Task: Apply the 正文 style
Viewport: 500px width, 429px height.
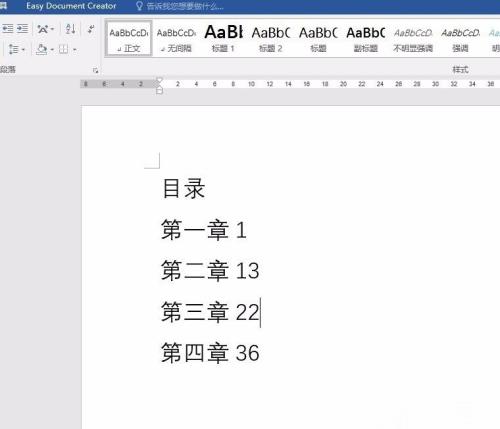Action: point(129,38)
